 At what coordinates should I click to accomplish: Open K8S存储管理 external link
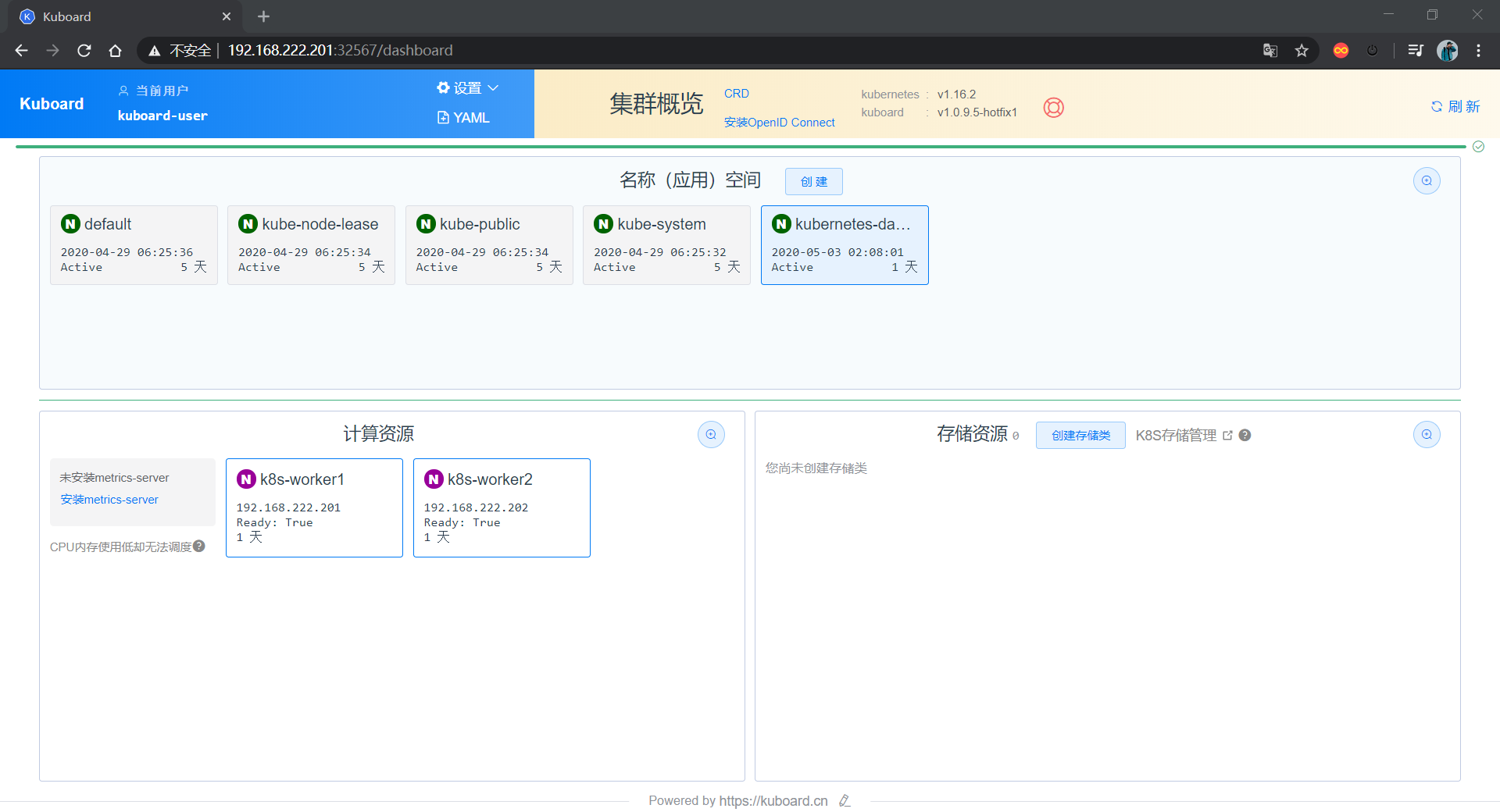click(1184, 436)
